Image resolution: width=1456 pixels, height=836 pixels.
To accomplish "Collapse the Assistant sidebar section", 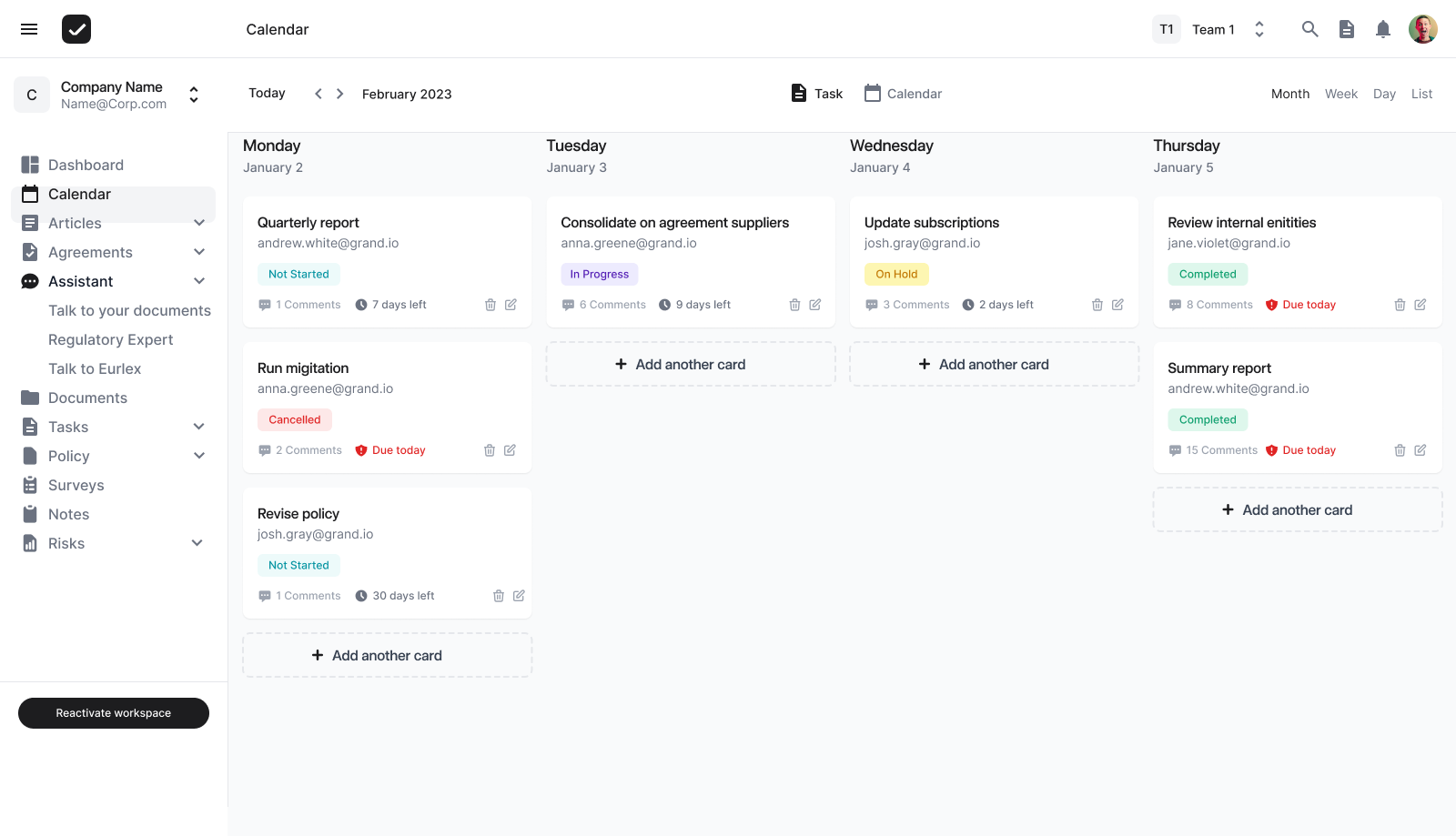I will (x=198, y=281).
